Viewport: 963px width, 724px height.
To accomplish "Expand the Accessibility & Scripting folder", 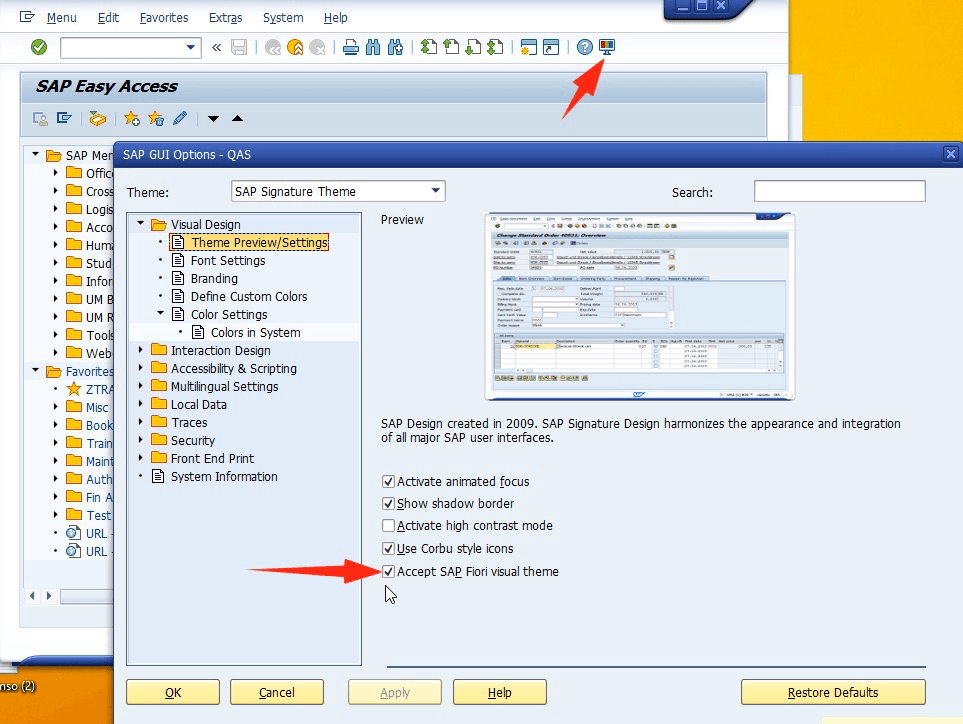I will click(x=141, y=367).
